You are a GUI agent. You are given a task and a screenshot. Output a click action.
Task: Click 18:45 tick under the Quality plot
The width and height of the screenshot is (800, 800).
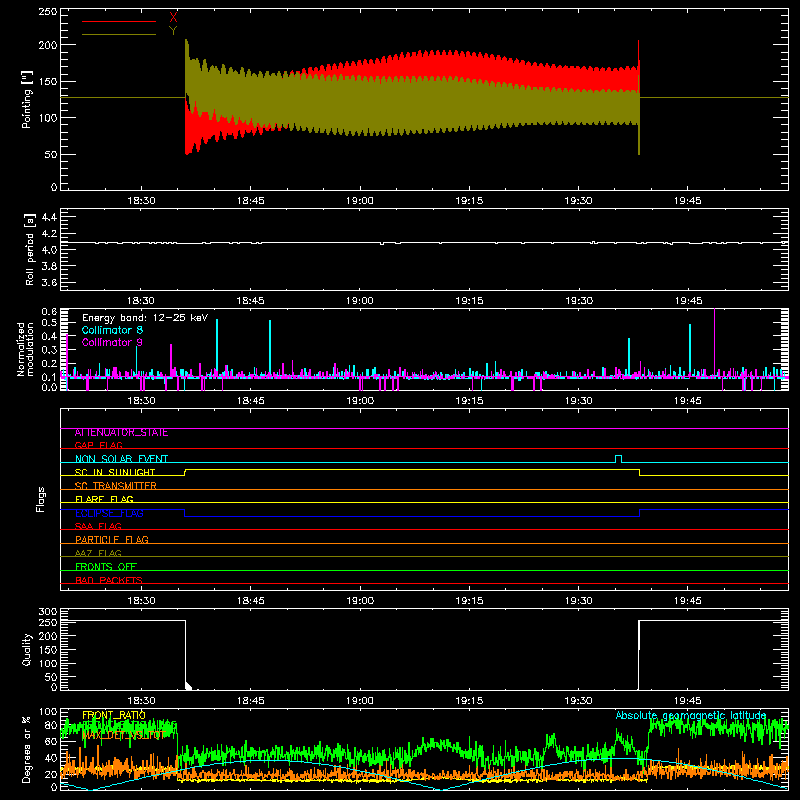pyautogui.click(x=251, y=701)
